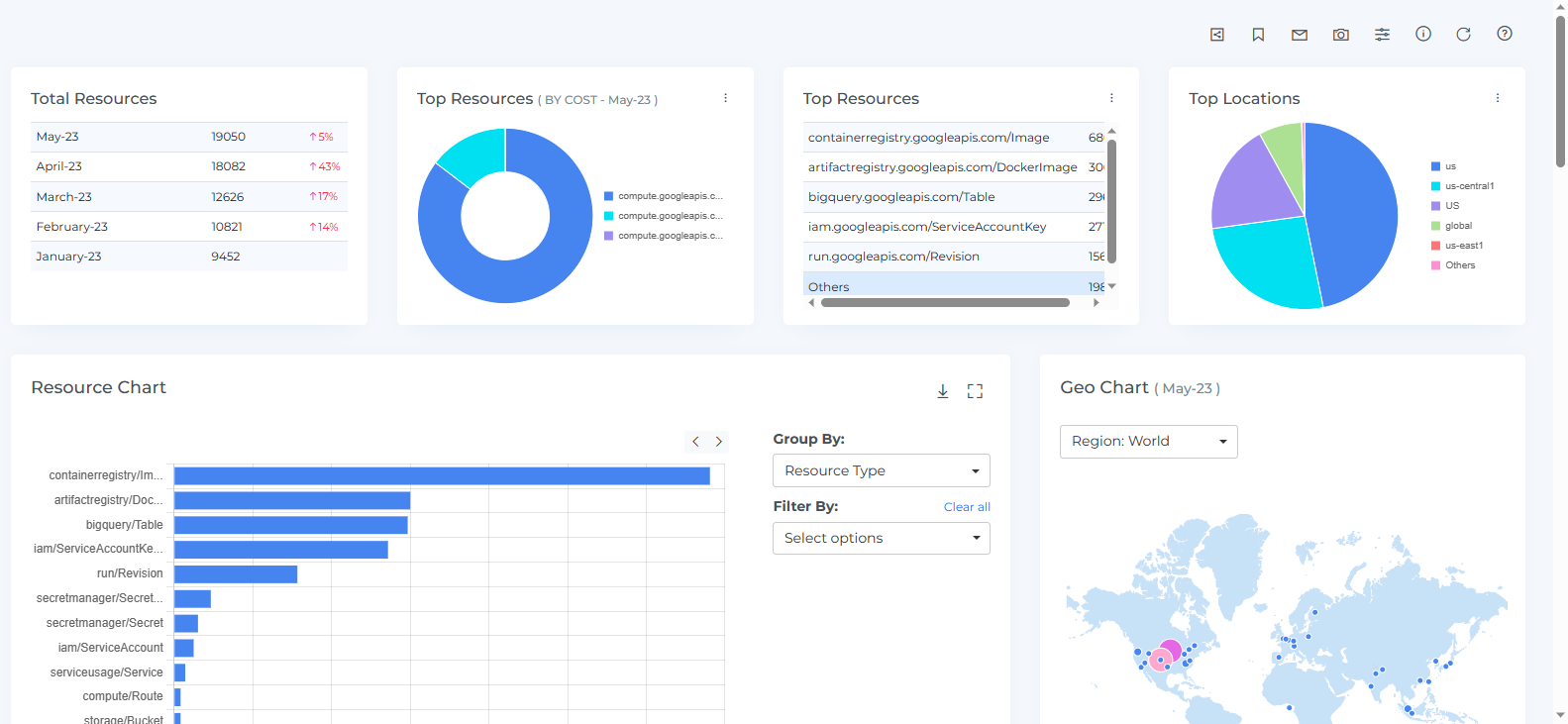Open the Filter By Select options dropdown
The width and height of the screenshot is (1568, 724).
(x=881, y=538)
